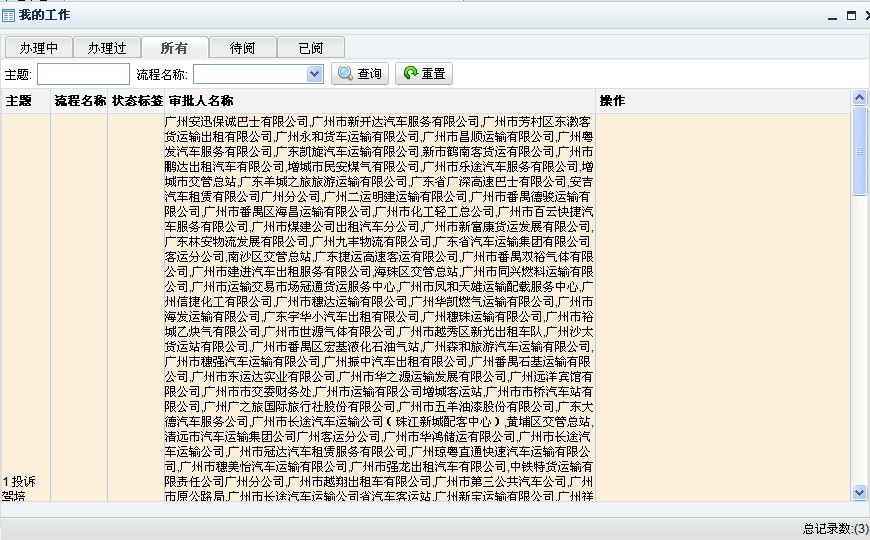Open the 待阅 tab
870x540 pixels.
(x=242, y=48)
